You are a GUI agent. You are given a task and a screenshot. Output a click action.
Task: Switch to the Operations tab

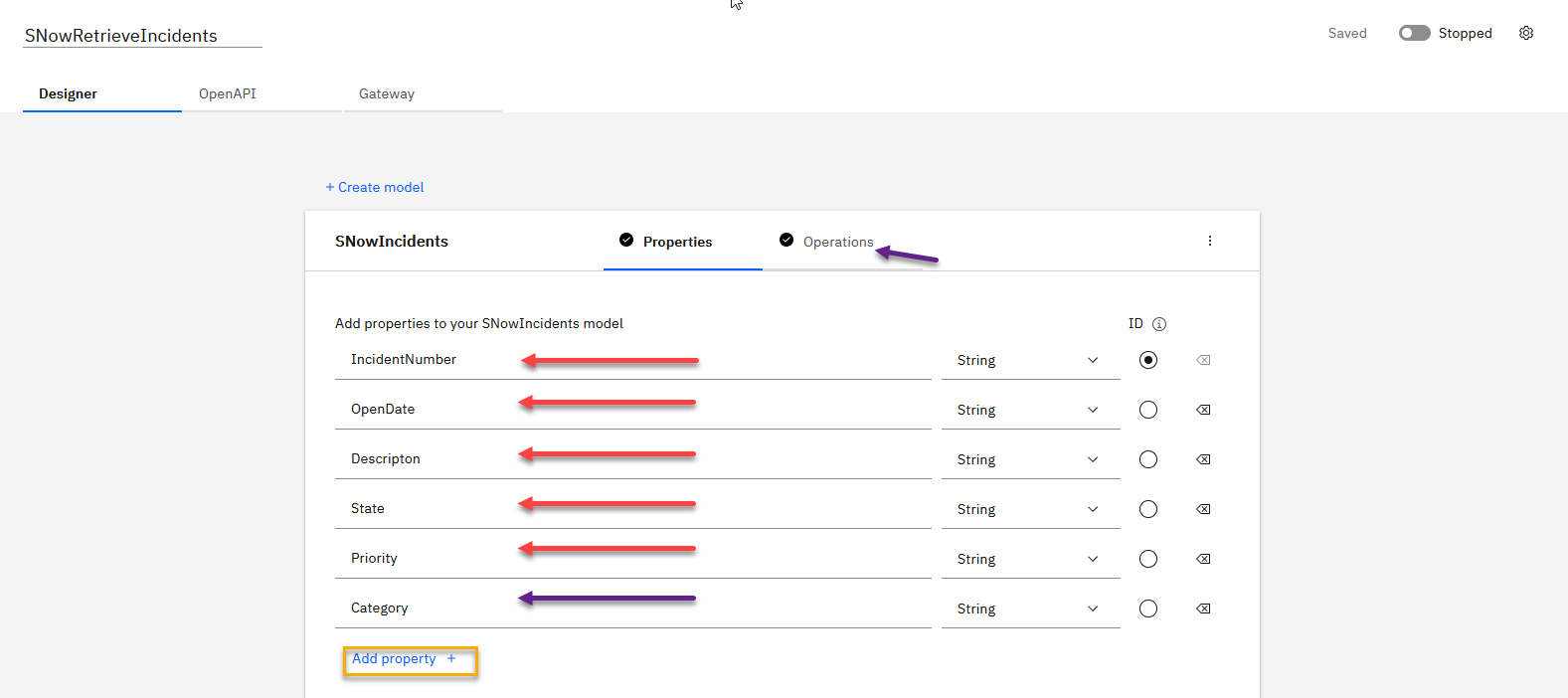pyautogui.click(x=837, y=242)
